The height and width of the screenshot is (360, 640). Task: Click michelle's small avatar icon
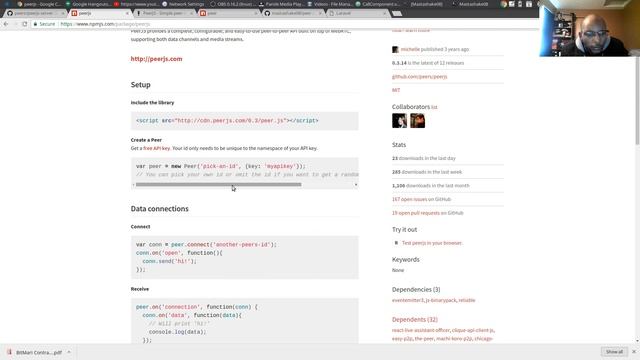click(x=395, y=49)
